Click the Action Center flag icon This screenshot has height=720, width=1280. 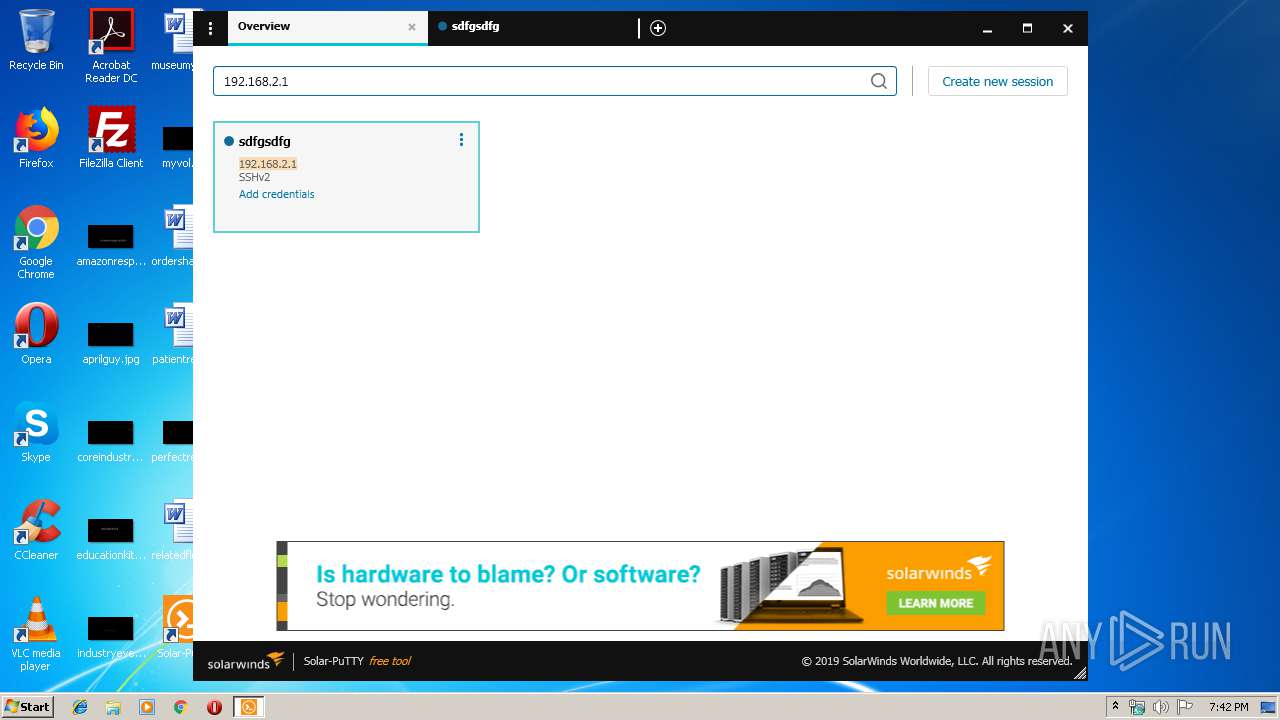[x=1184, y=707]
